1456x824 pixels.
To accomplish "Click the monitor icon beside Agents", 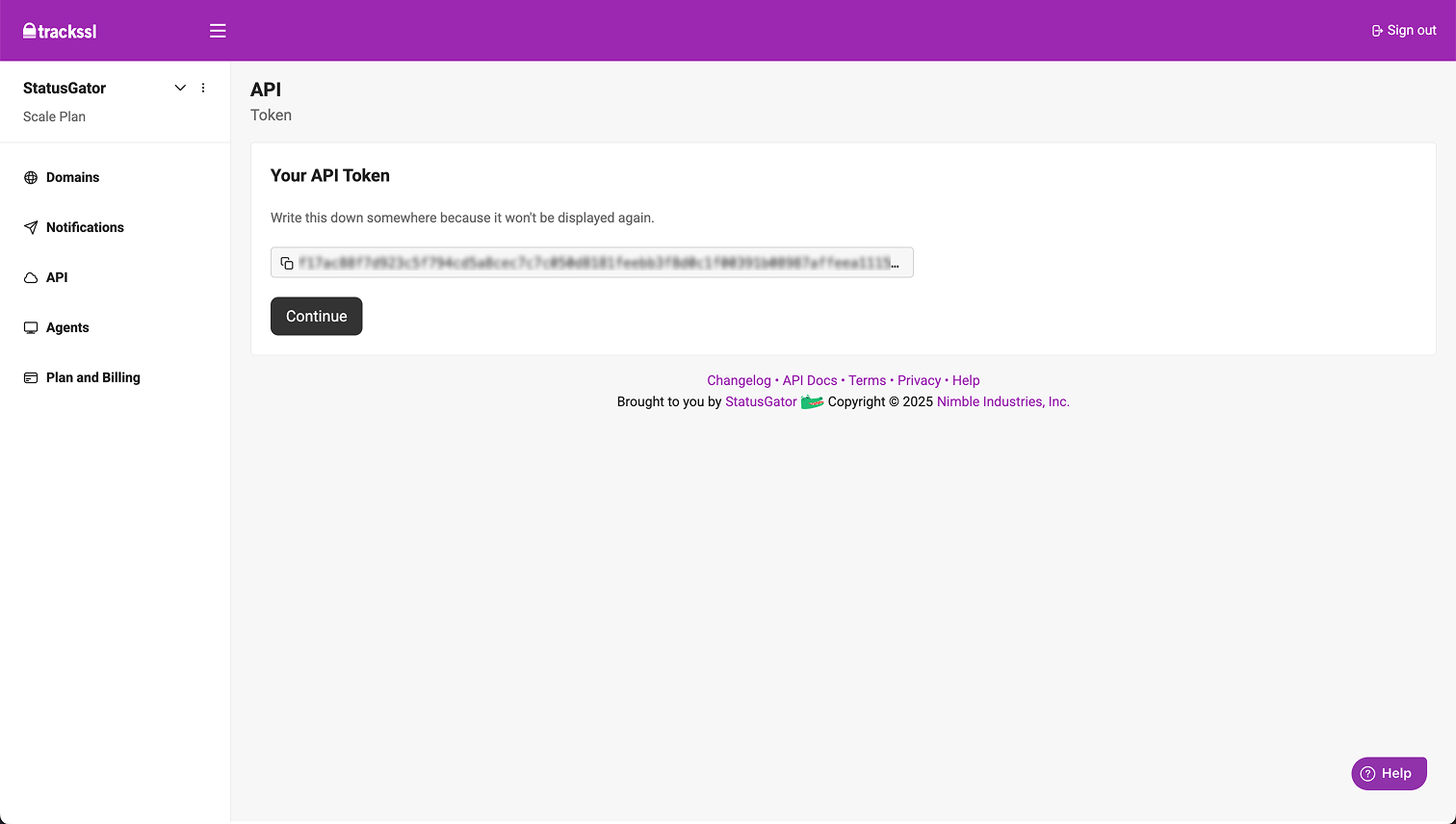I will pyautogui.click(x=31, y=327).
